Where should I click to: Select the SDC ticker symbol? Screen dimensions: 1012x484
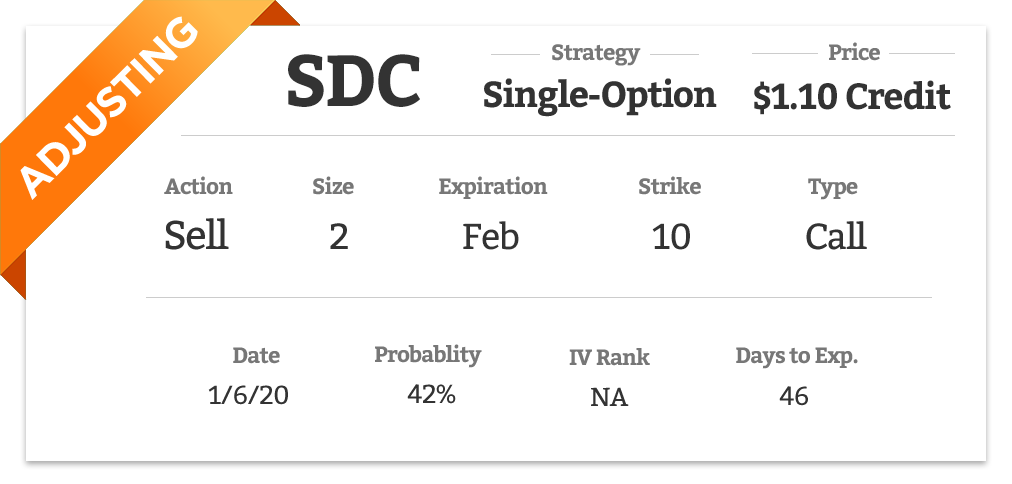tap(354, 83)
